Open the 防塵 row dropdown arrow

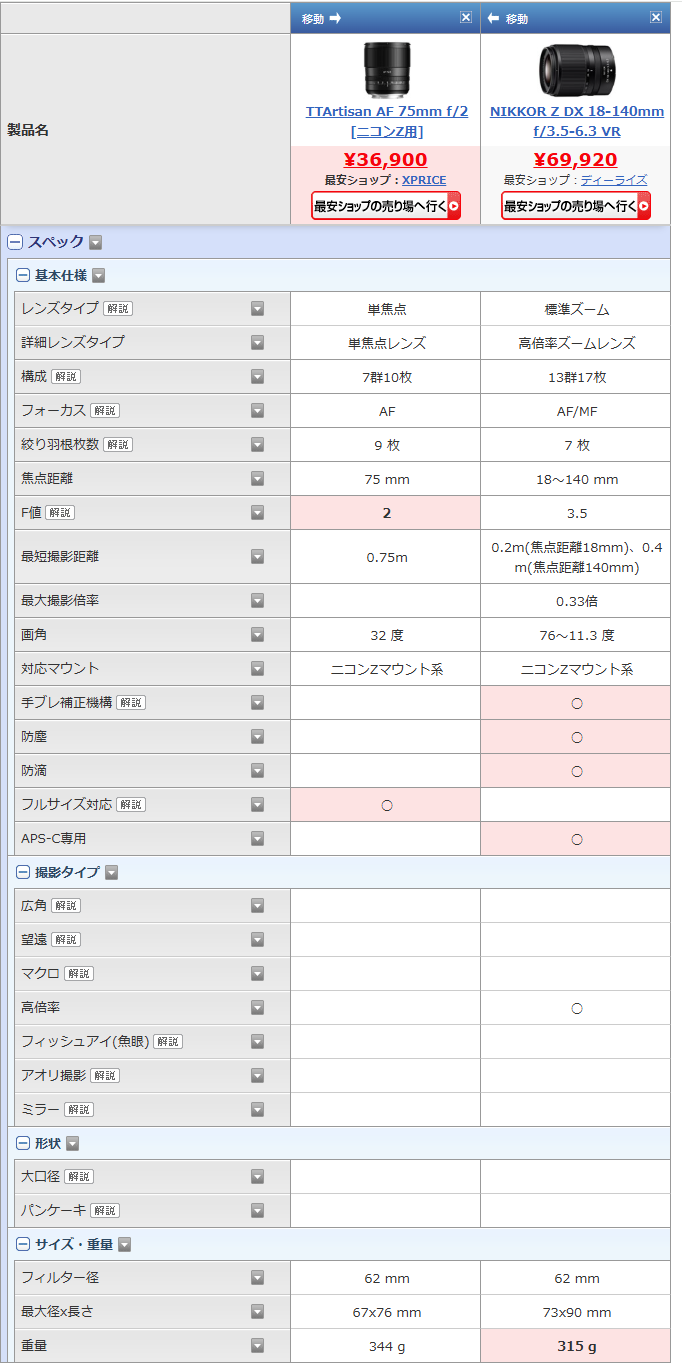[257, 737]
